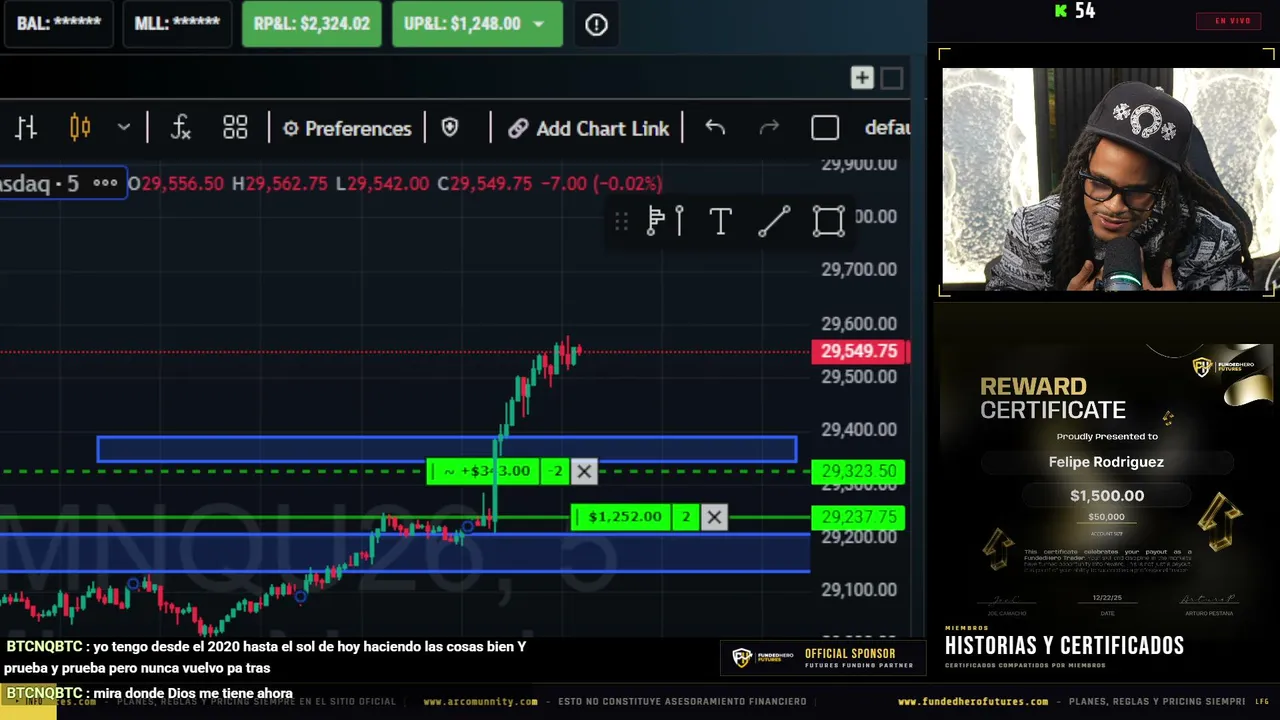Click the hidden BAL balance box
1280x720 pixels.
pyautogui.click(x=59, y=24)
